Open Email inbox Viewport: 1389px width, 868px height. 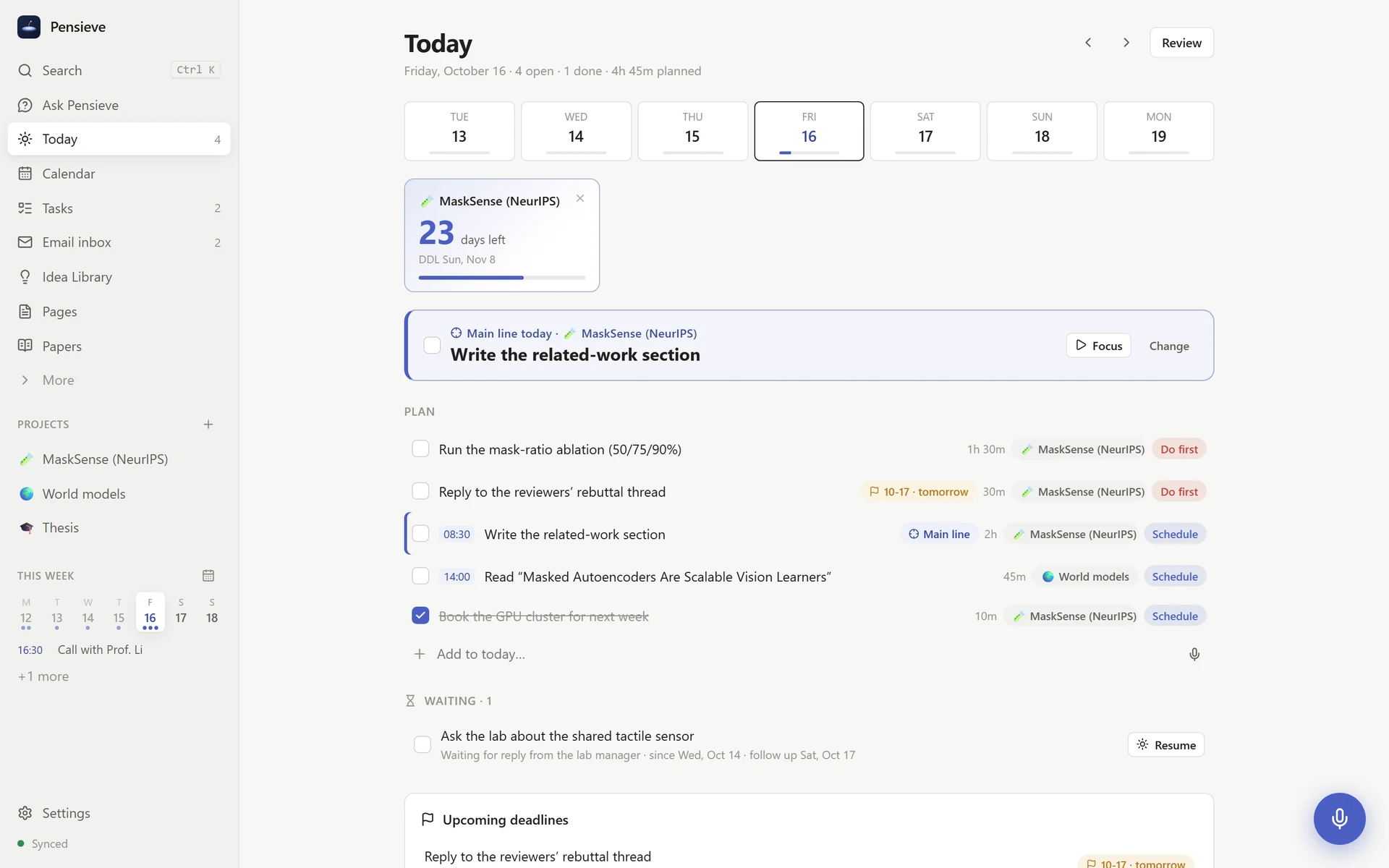click(119, 242)
